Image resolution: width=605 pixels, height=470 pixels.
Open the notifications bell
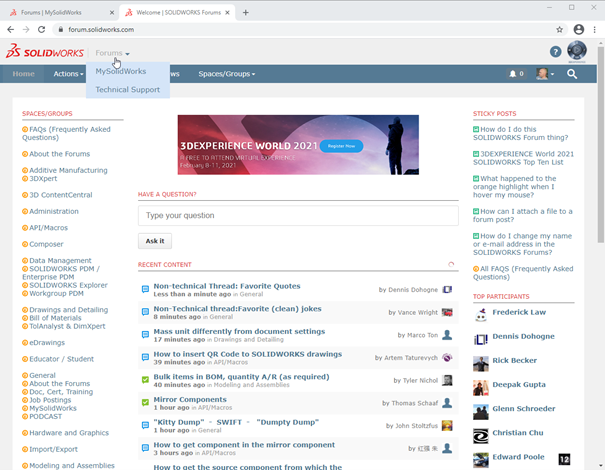coord(516,74)
